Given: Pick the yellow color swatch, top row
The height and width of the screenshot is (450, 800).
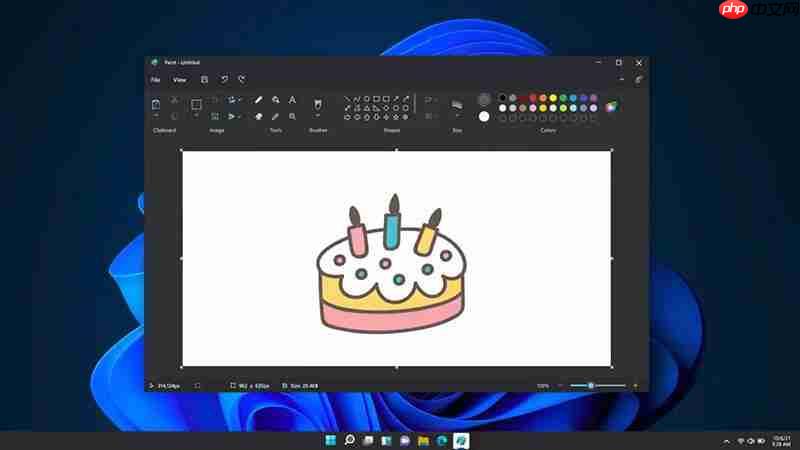Looking at the screenshot, I should (x=553, y=98).
